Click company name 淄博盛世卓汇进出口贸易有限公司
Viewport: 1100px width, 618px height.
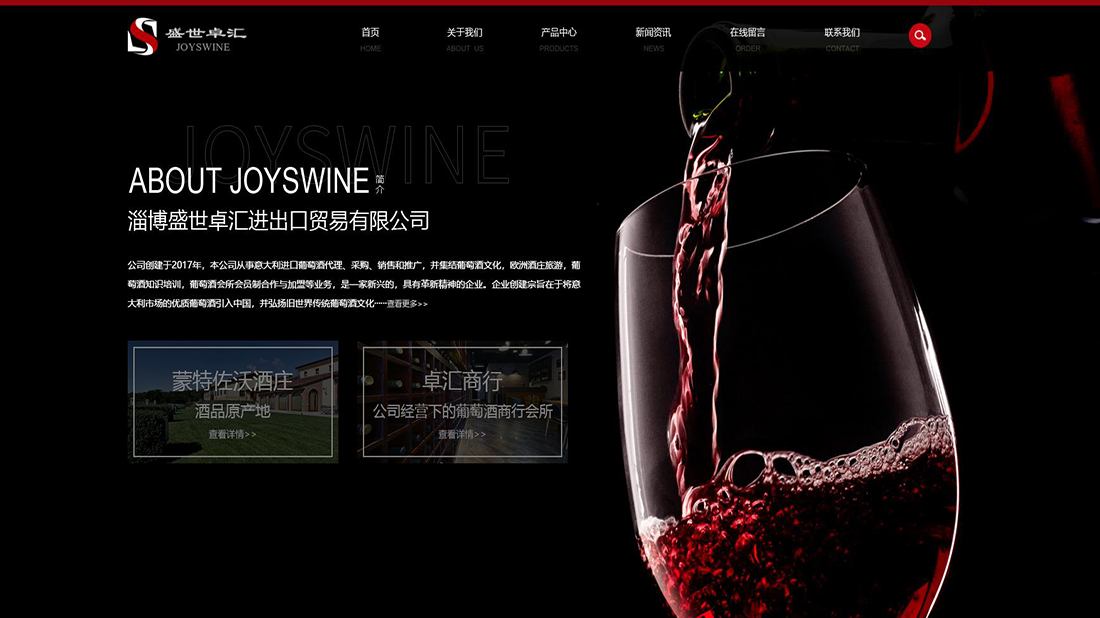click(x=279, y=221)
